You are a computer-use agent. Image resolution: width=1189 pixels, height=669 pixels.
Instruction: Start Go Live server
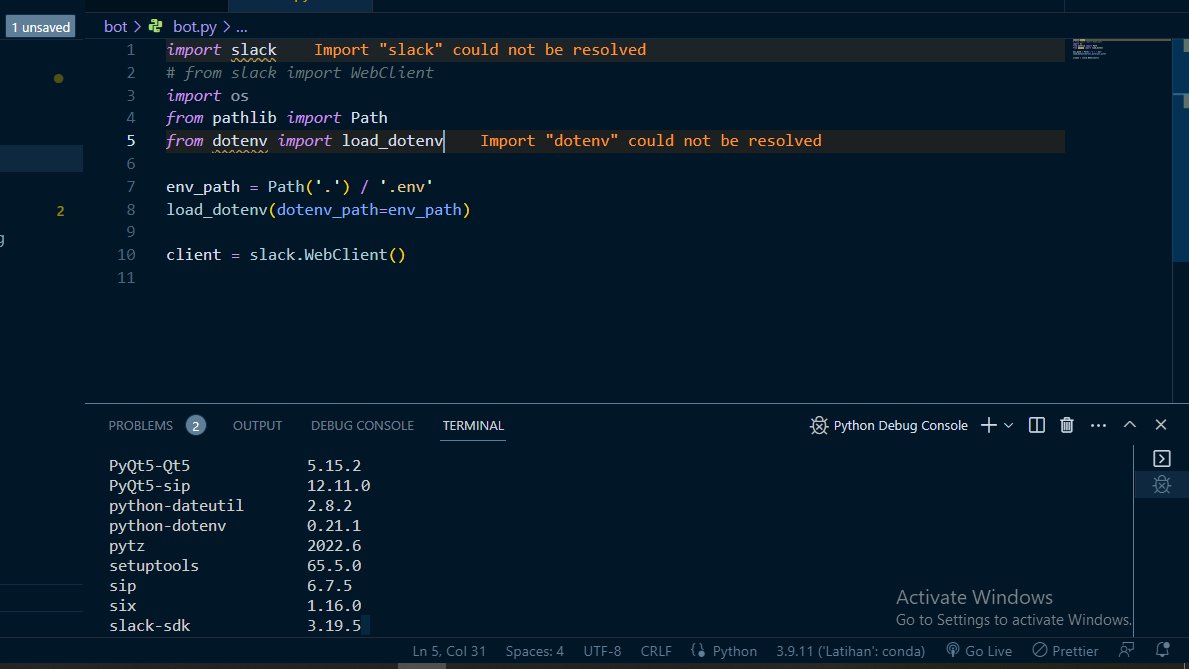979,651
